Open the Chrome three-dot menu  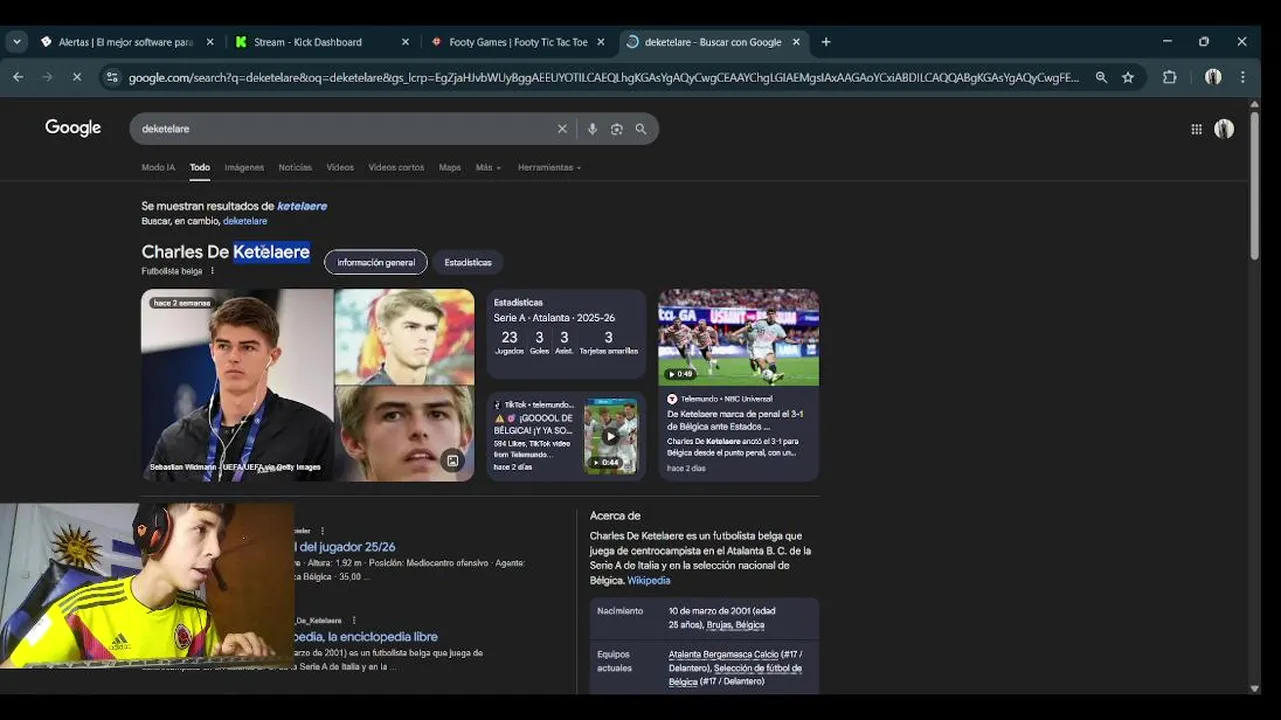(x=1243, y=77)
